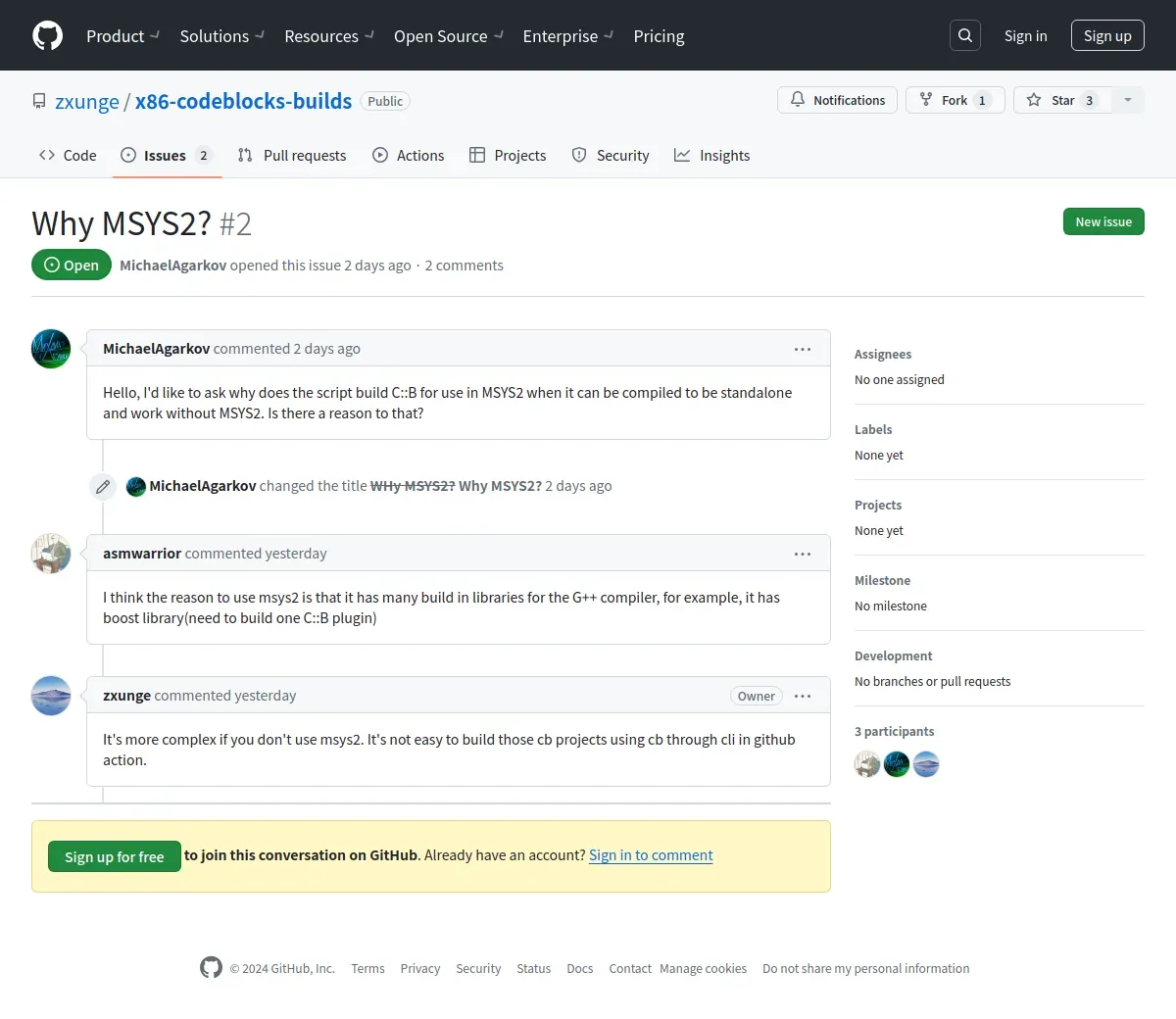1176x1019 pixels.
Task: View MichaelAgarkov's avatar beside first comment
Action: point(51,349)
